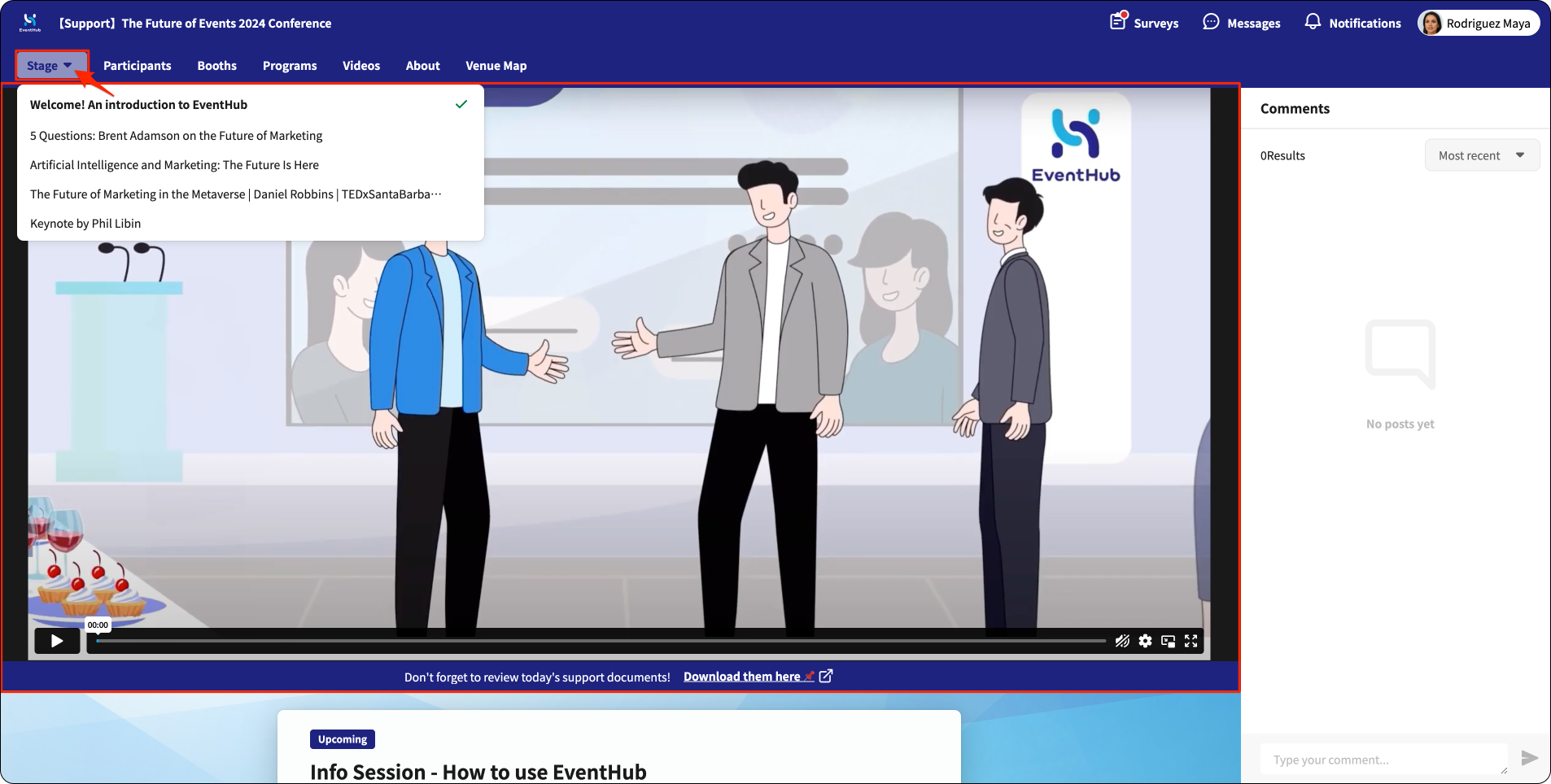Open the About tab
Viewport: 1551px width, 784px height.
point(422,66)
